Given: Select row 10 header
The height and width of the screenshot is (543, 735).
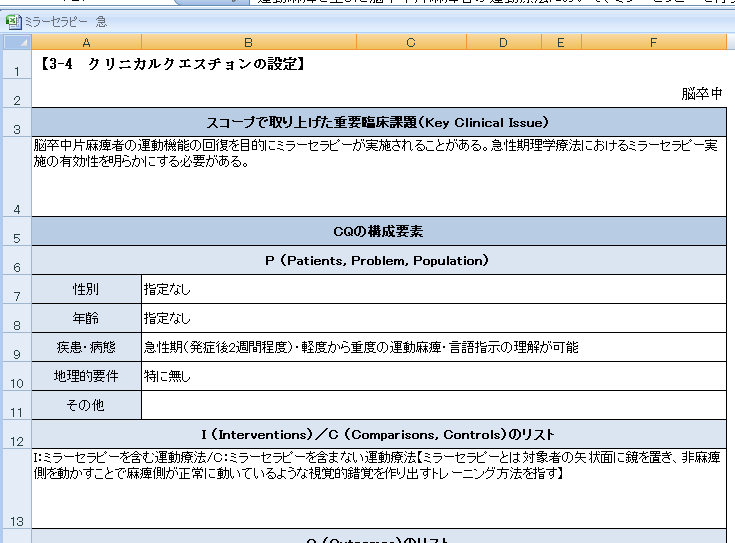Looking at the screenshot, I should (17, 376).
